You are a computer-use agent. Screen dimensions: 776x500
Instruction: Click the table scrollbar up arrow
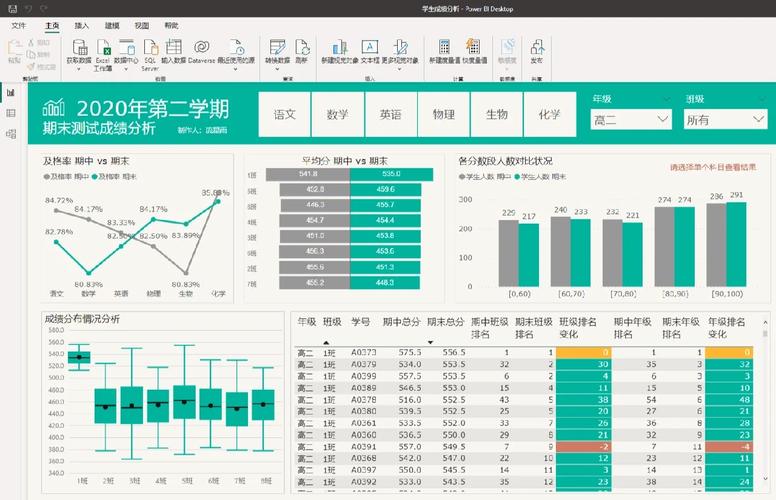(x=765, y=322)
